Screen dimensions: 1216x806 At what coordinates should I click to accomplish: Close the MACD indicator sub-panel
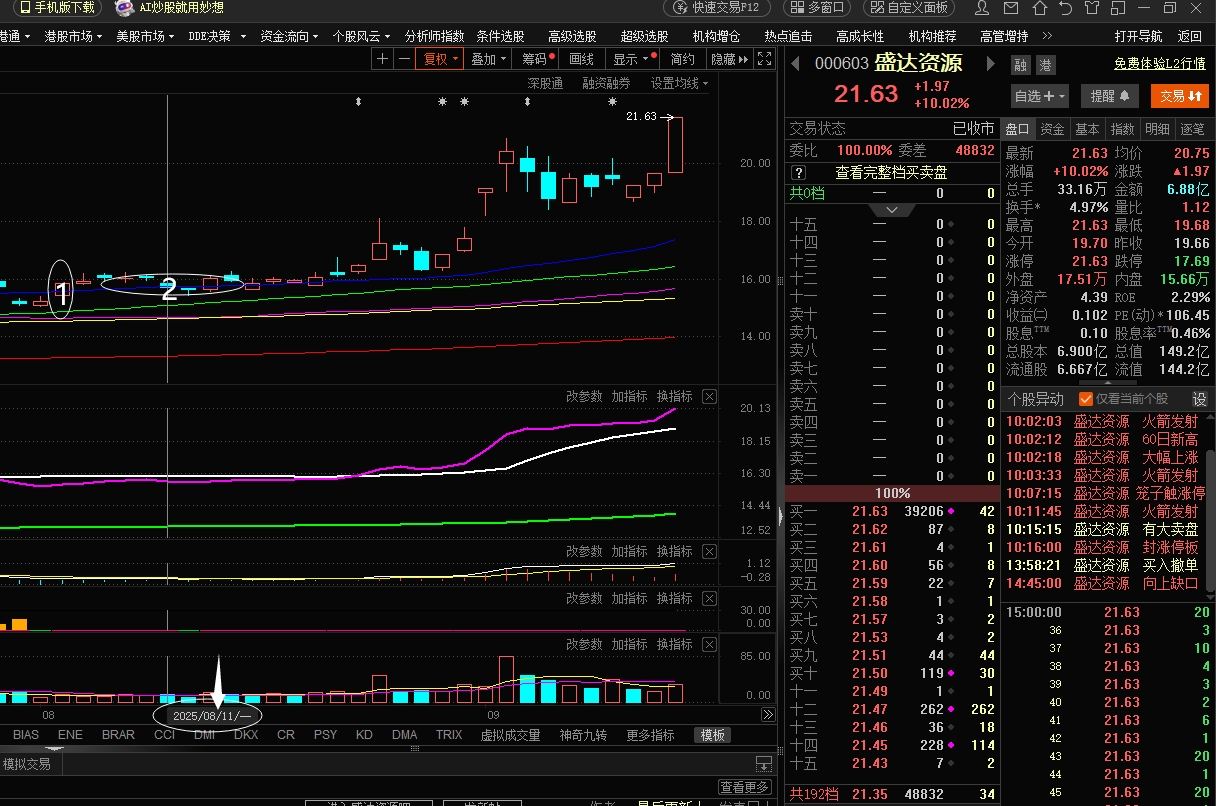point(709,552)
